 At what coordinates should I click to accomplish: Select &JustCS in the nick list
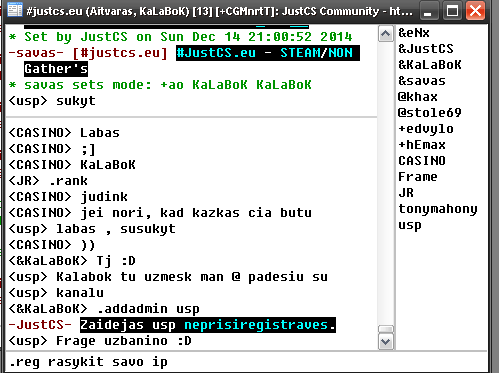426,49
